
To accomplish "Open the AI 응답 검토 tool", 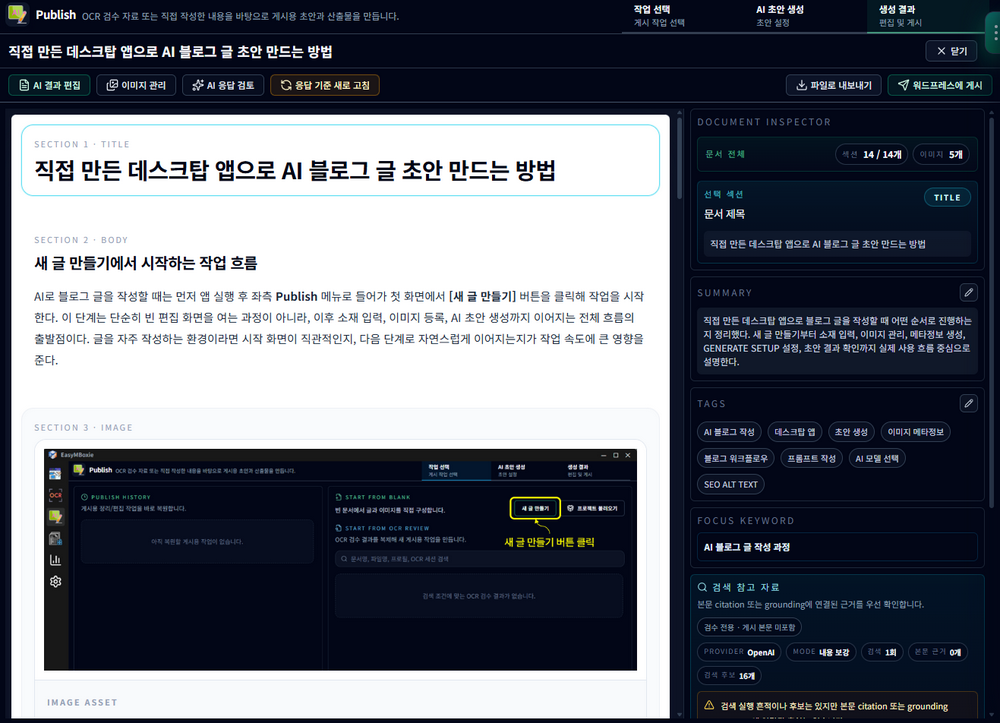I will pyautogui.click(x=223, y=85).
